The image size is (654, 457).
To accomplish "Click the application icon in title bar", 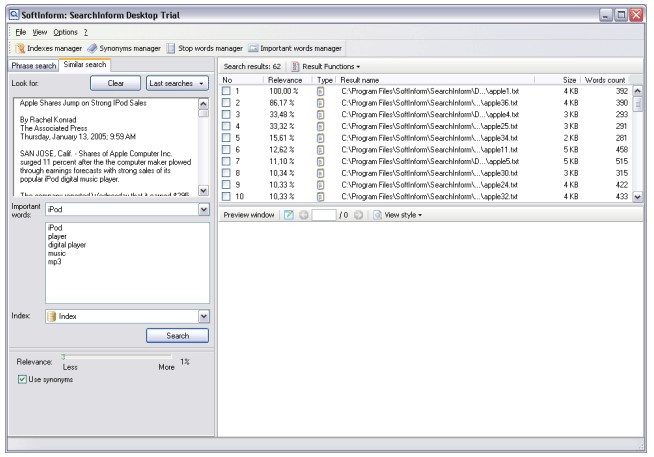I will [14, 15].
